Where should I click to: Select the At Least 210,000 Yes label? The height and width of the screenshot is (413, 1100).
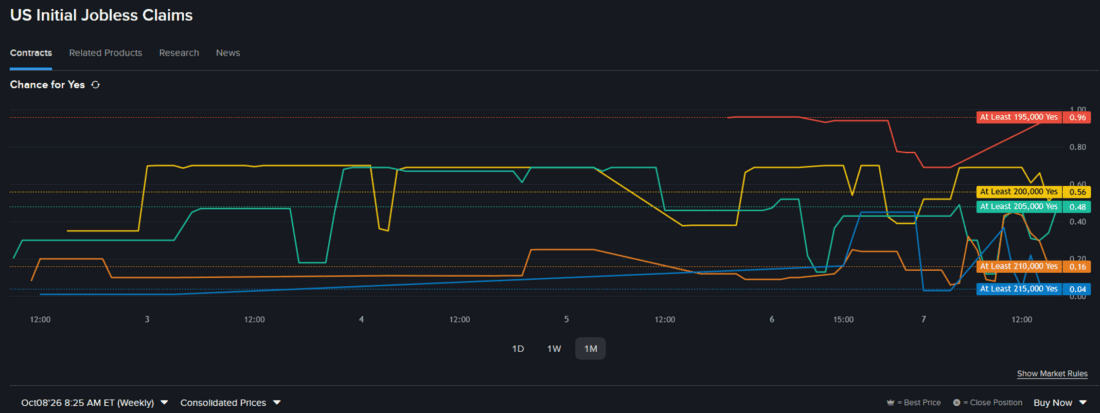pyautogui.click(x=1018, y=266)
